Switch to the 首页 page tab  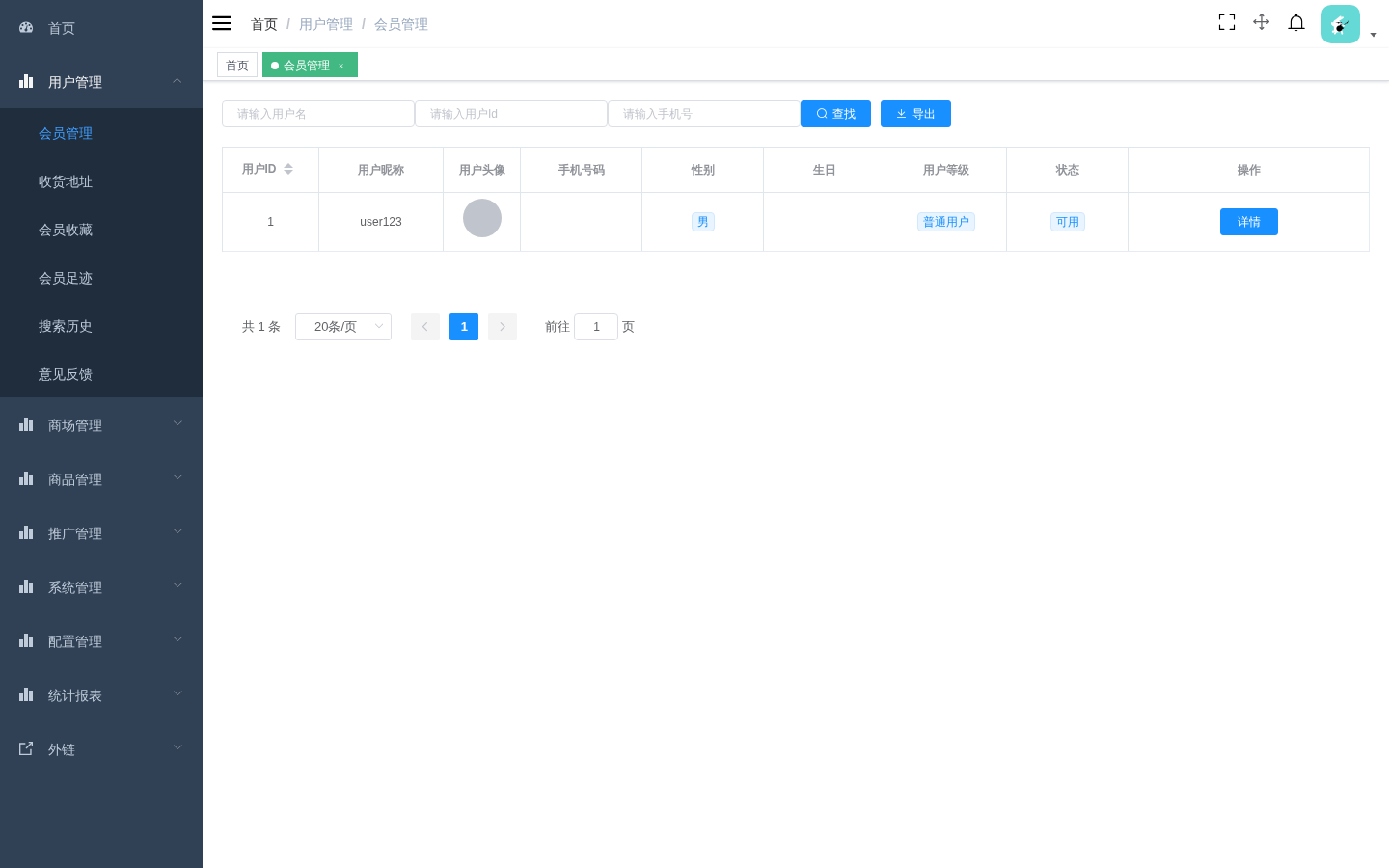[x=237, y=65]
